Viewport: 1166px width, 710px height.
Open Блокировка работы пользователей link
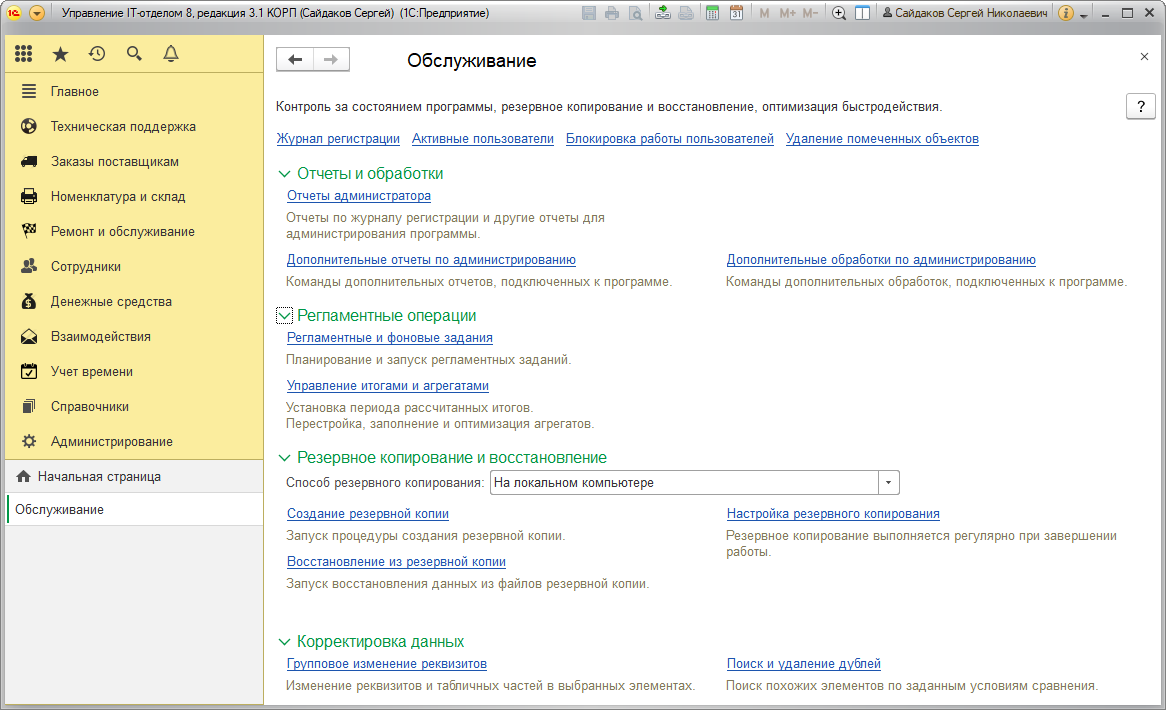[669, 138]
